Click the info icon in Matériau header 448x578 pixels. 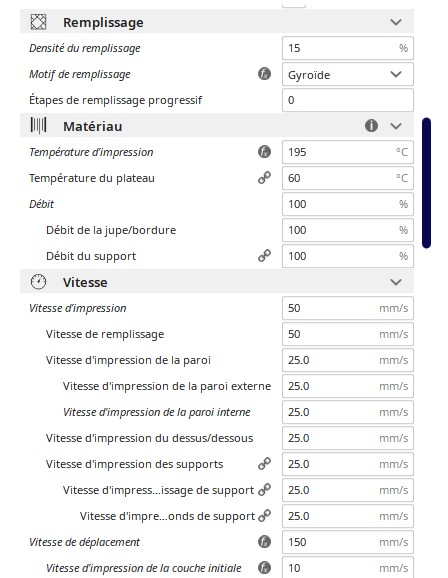pyautogui.click(x=371, y=126)
